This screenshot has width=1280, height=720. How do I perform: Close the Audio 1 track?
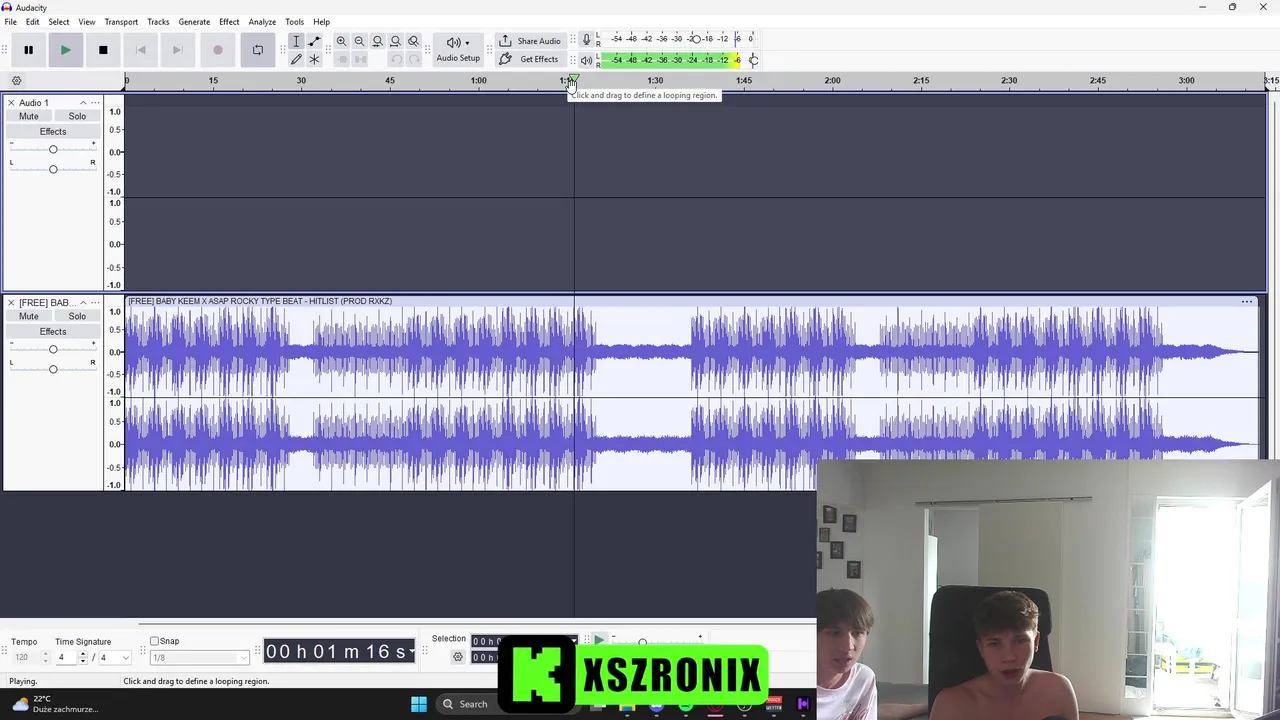click(11, 103)
